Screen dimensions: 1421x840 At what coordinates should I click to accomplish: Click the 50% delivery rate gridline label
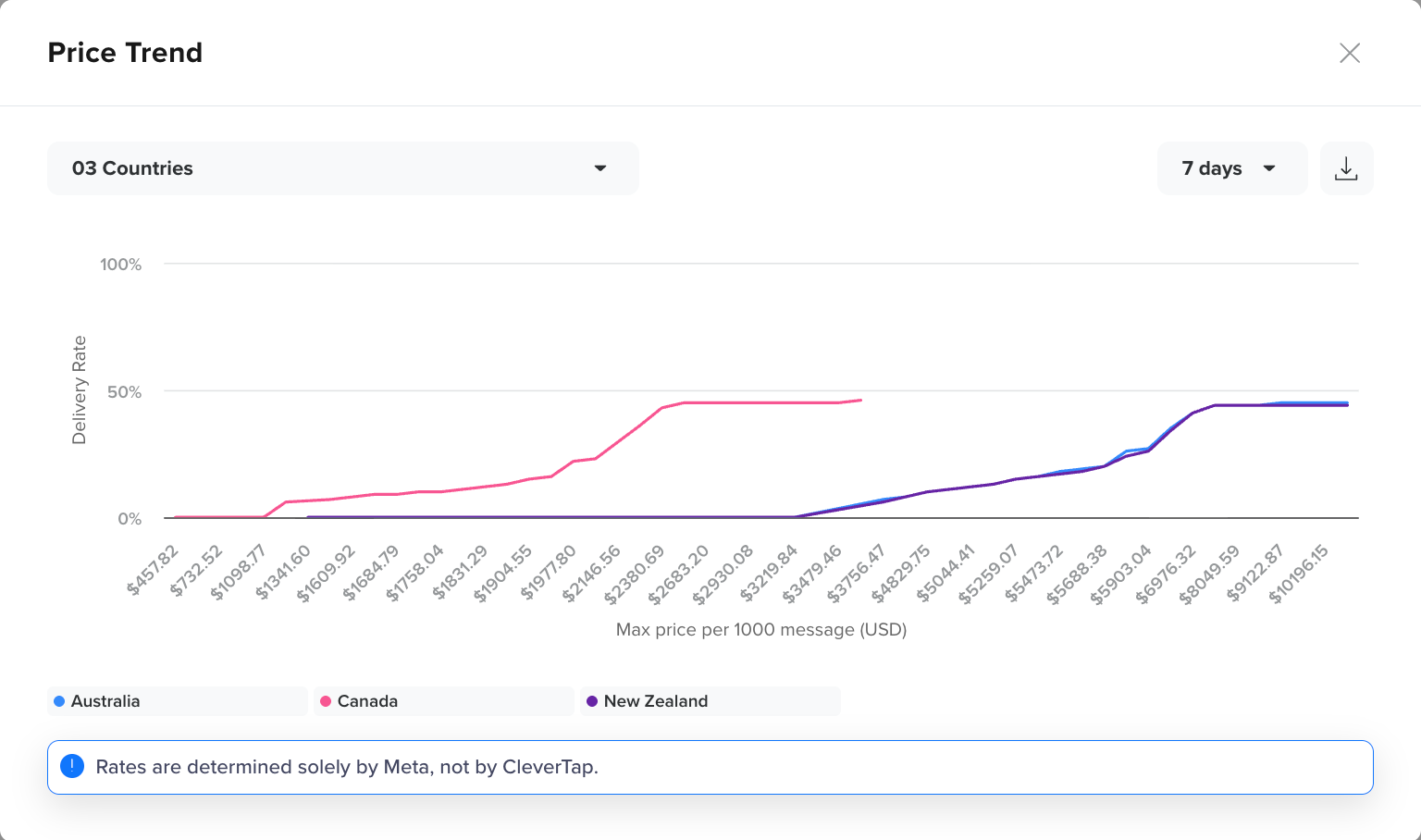124,392
